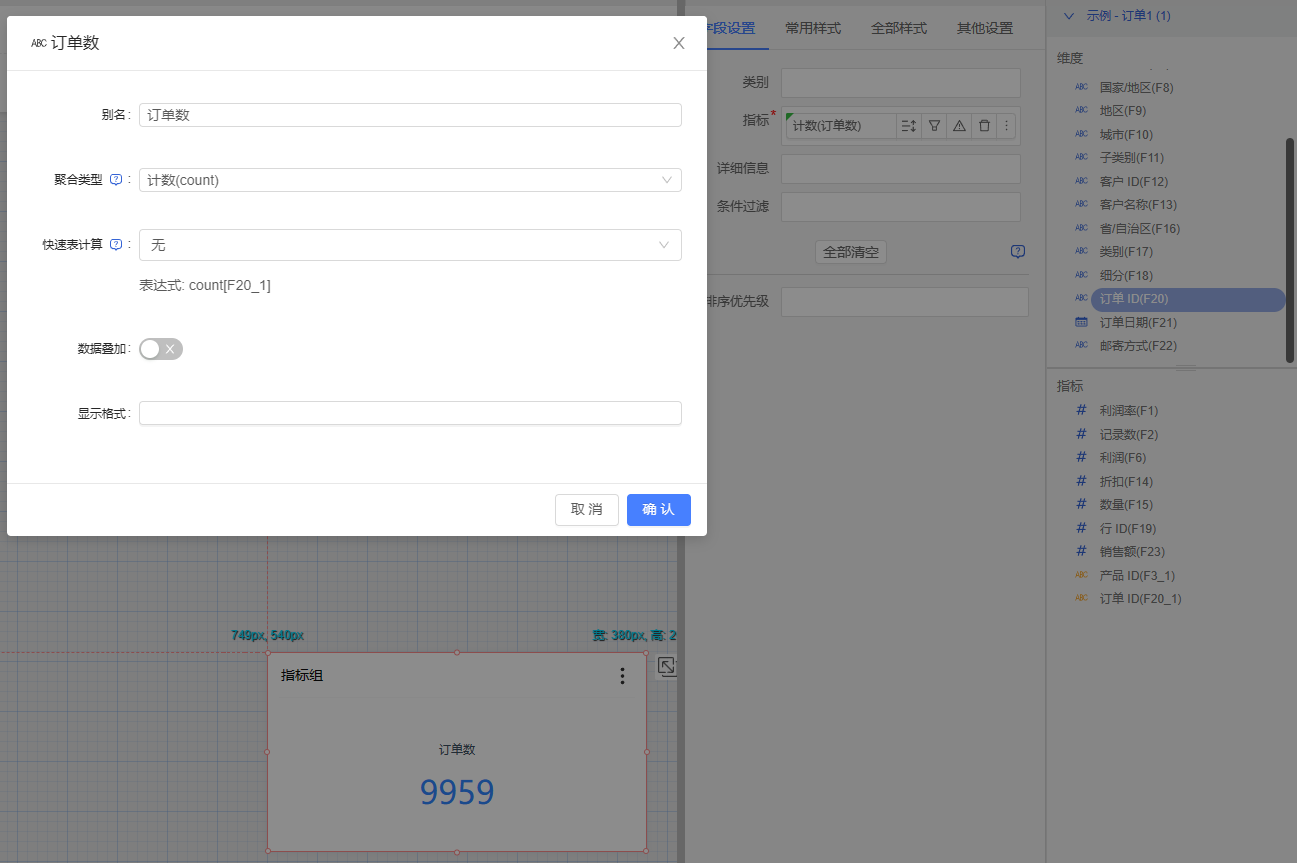Close the 订单数 dialog
Viewport: 1297px width, 863px height.
pos(679,43)
